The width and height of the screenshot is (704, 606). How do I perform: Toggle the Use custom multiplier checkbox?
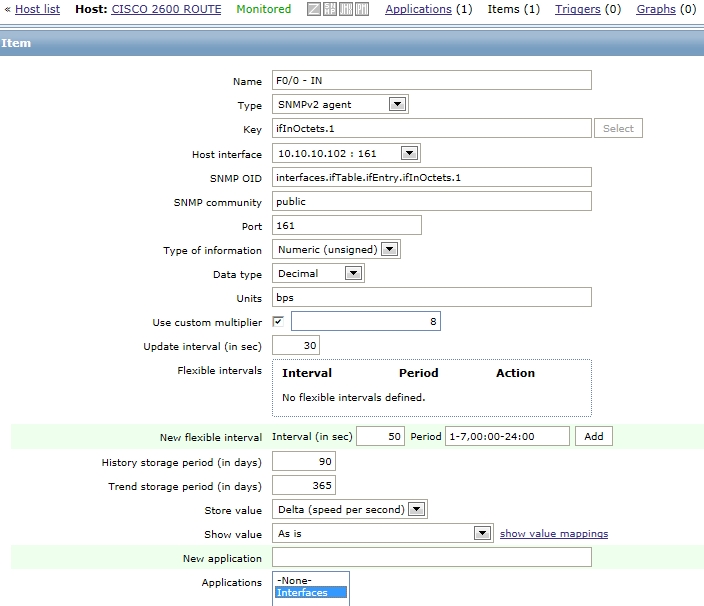tap(278, 321)
